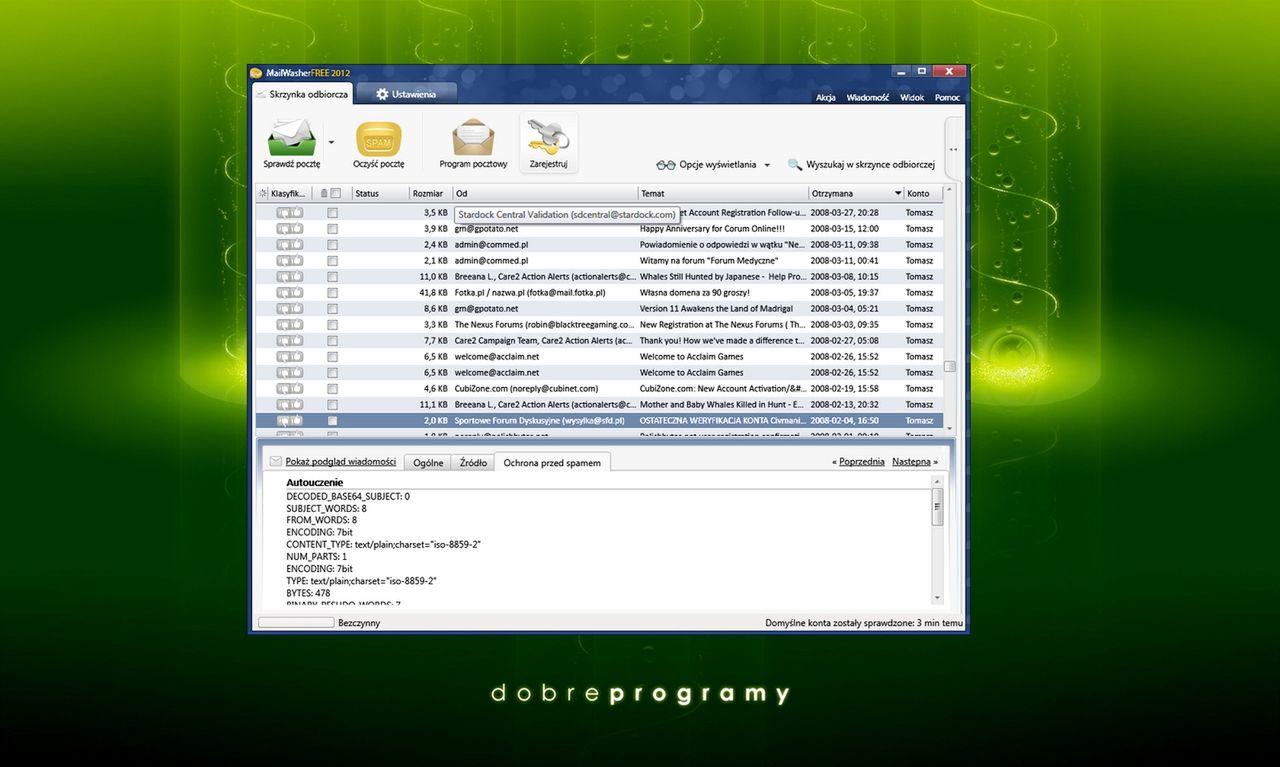1280x767 pixels.
Task: Switch to the Ustawienia tab
Action: [405, 94]
